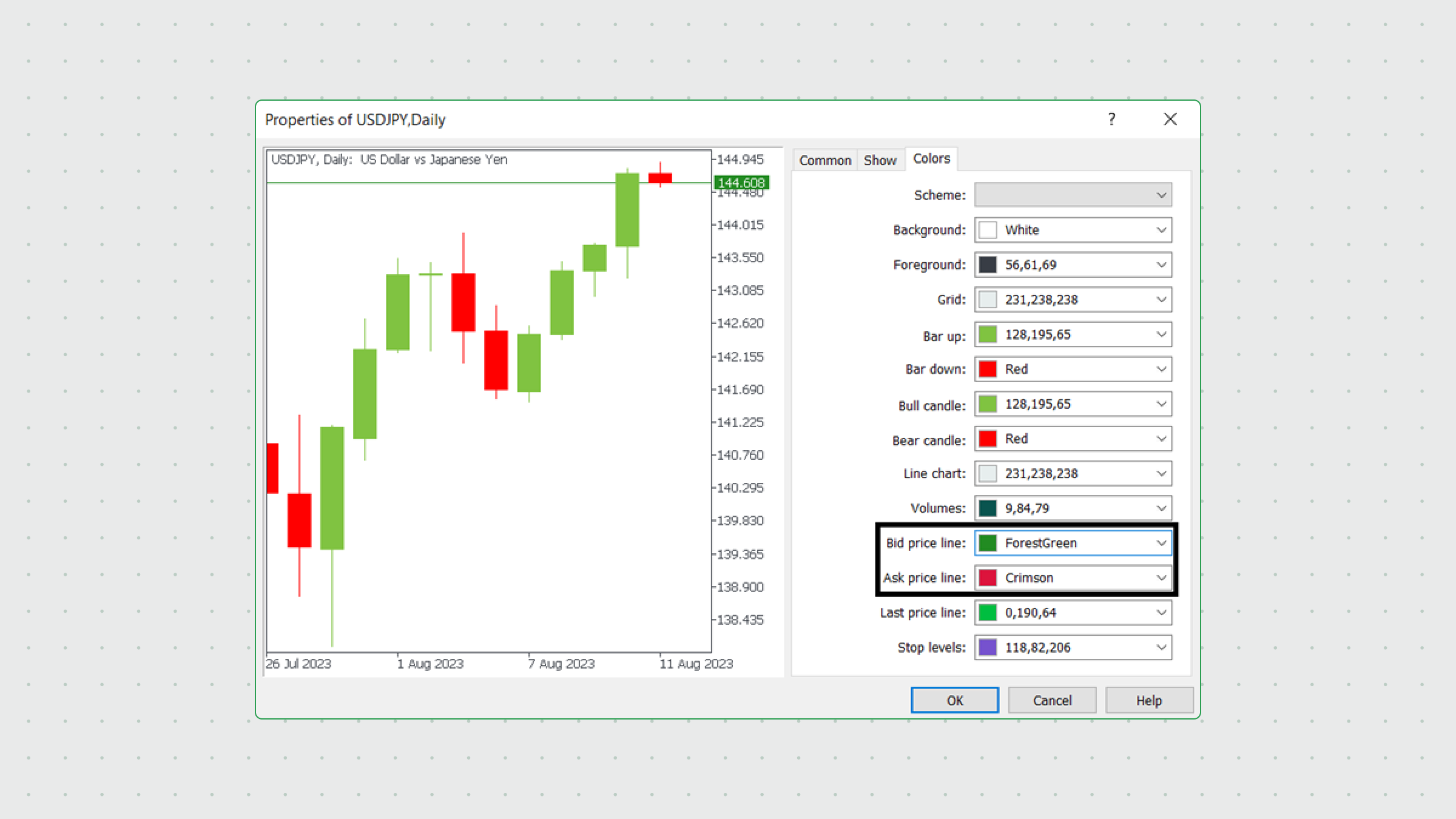
Task: Click the Bull candle color swatch
Action: [x=988, y=404]
